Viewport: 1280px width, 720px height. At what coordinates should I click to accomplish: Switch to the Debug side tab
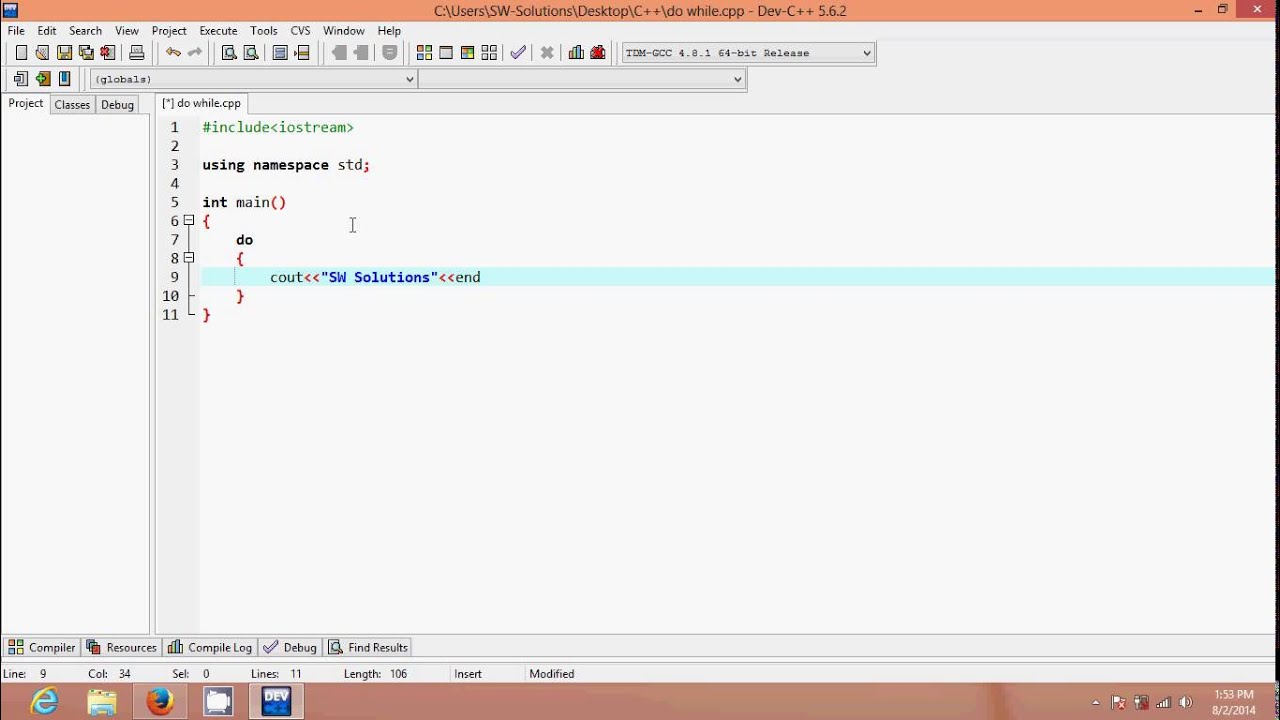click(117, 104)
